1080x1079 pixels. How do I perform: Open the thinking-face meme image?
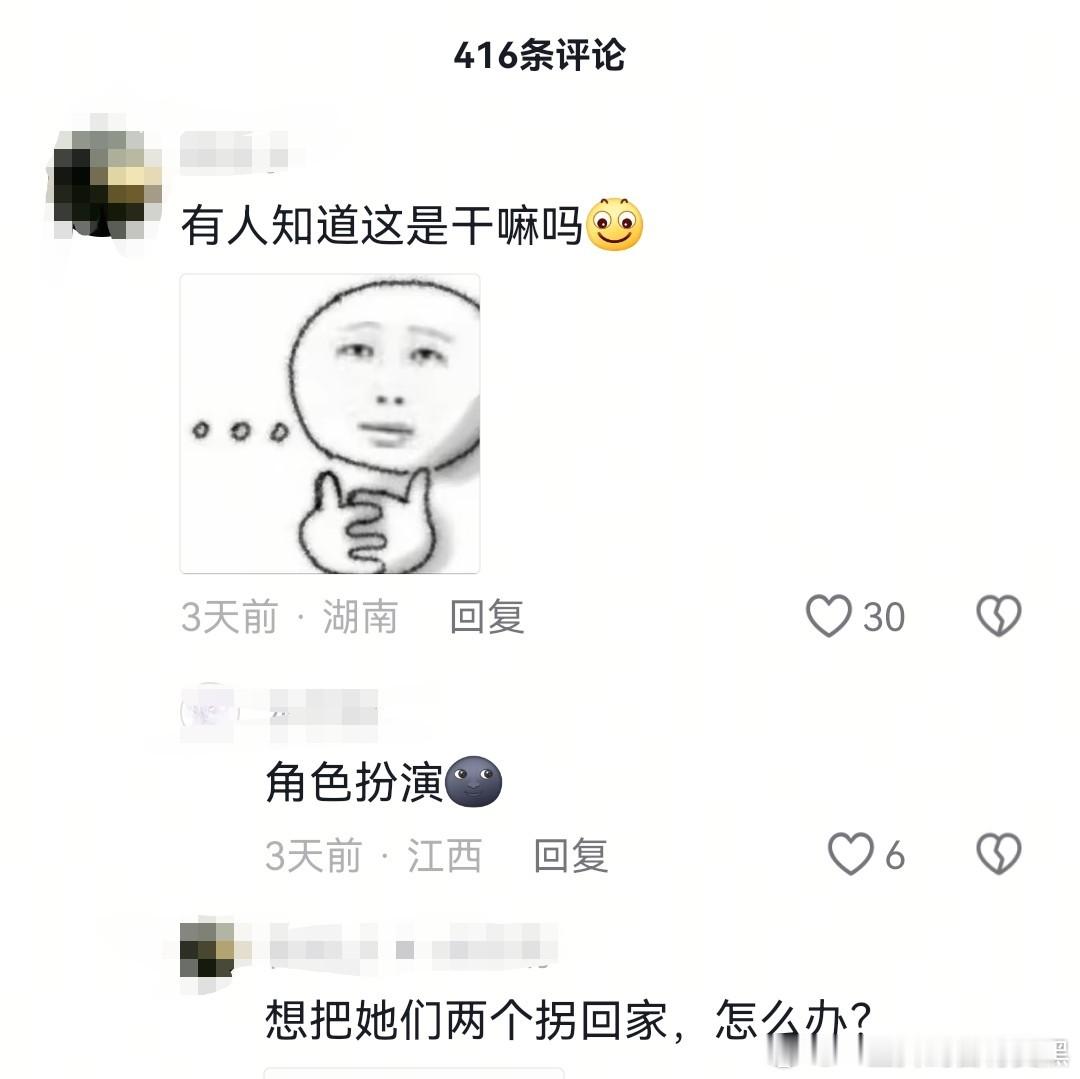click(330, 423)
